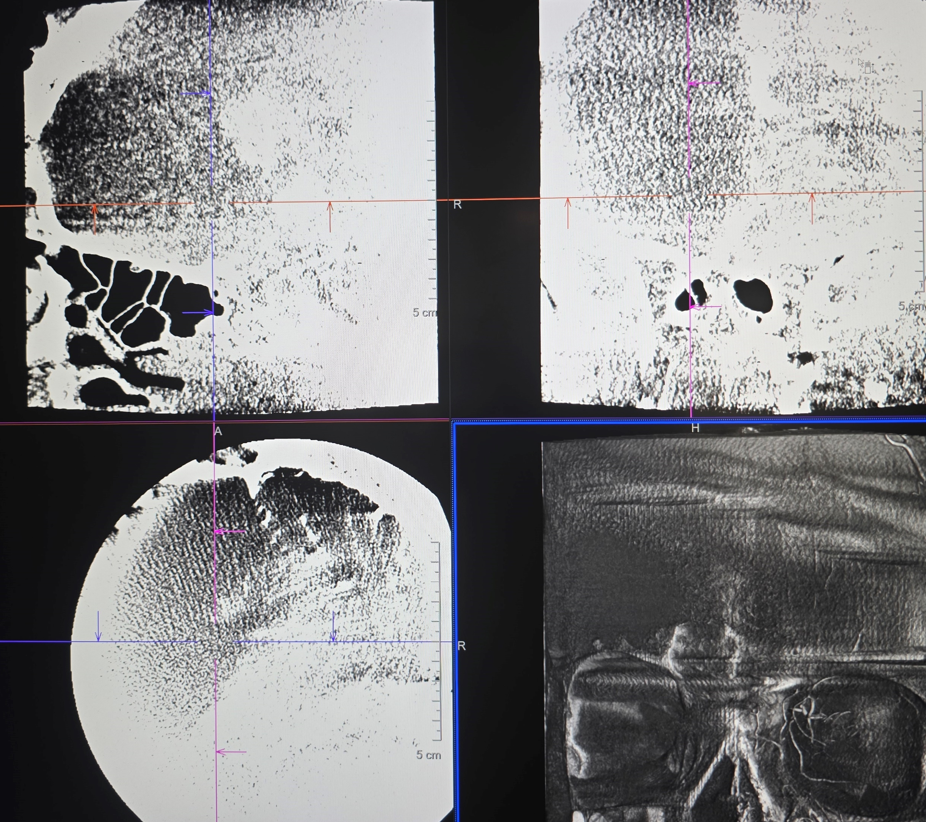The height and width of the screenshot is (822, 926).
Task: Click the crosshair intersection in top-right view
Action: [x=689, y=196]
